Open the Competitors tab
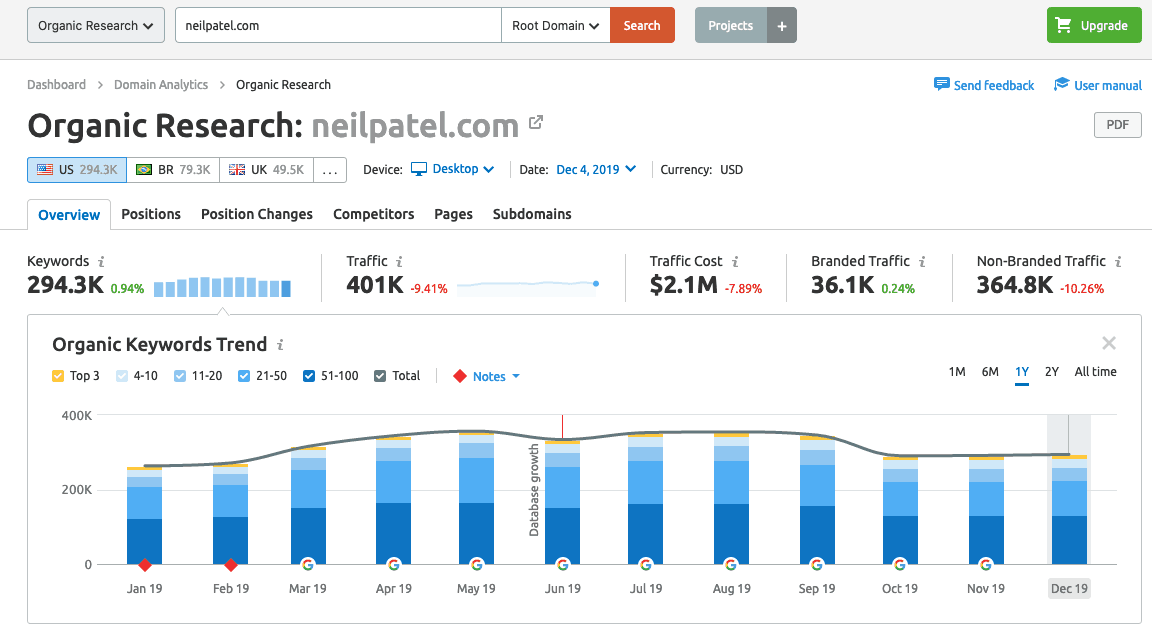Viewport: 1152px width, 628px height. [x=373, y=214]
